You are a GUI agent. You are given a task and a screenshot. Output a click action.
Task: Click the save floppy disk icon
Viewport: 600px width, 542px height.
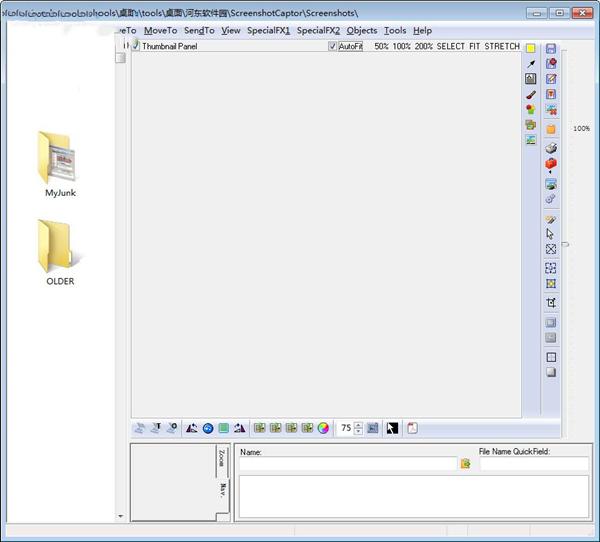pos(551,48)
